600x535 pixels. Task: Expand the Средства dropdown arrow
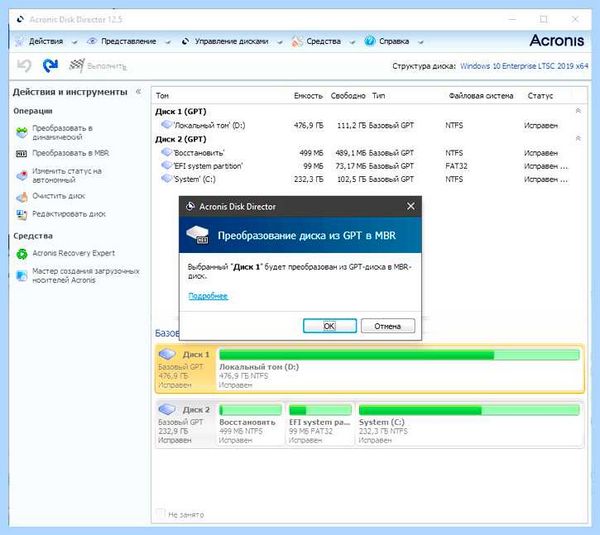point(352,42)
